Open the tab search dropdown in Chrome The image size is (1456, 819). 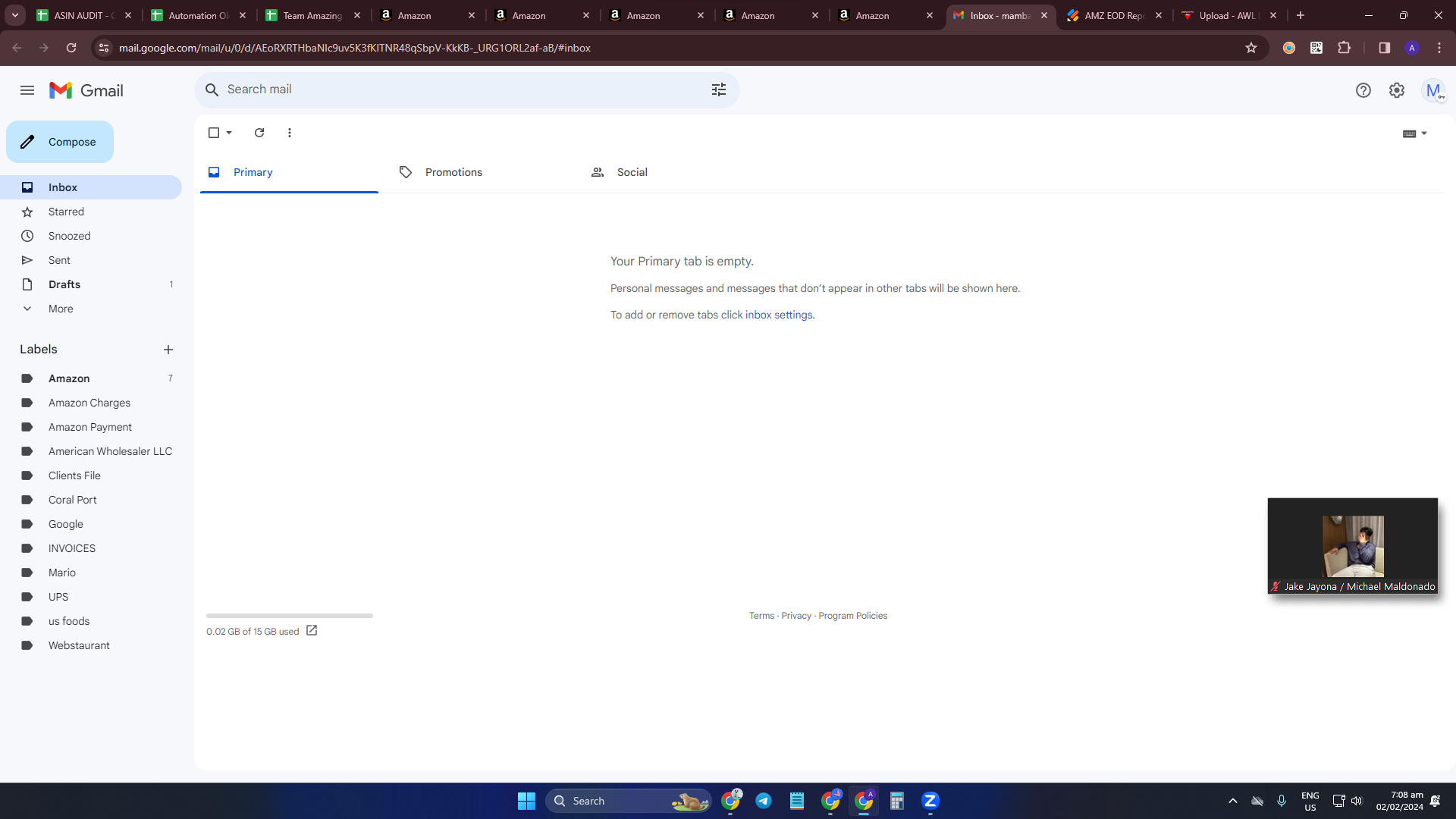(14, 15)
